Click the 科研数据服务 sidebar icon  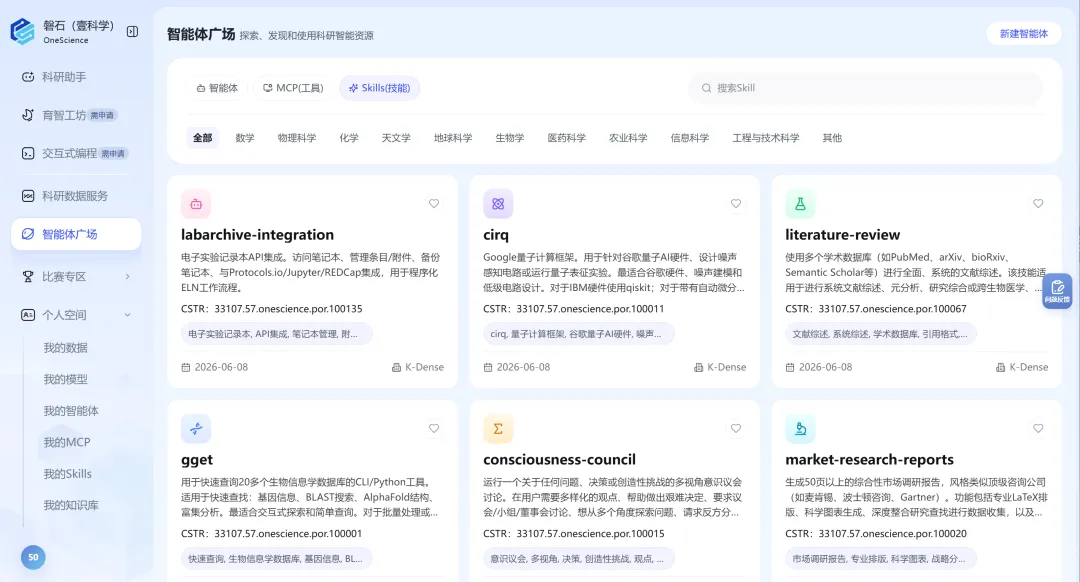pos(28,196)
